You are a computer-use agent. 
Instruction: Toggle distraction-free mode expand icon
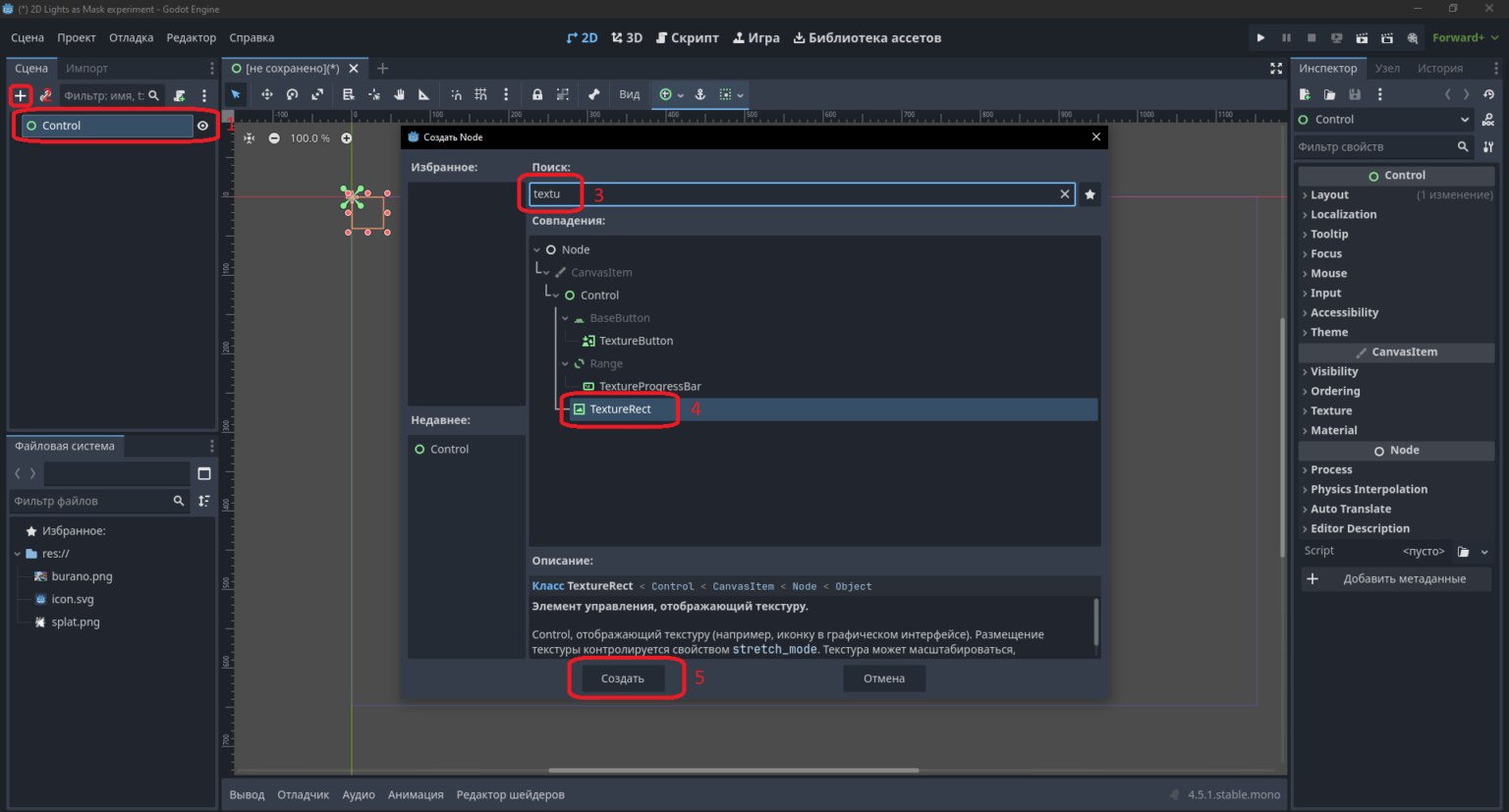tap(1276, 68)
